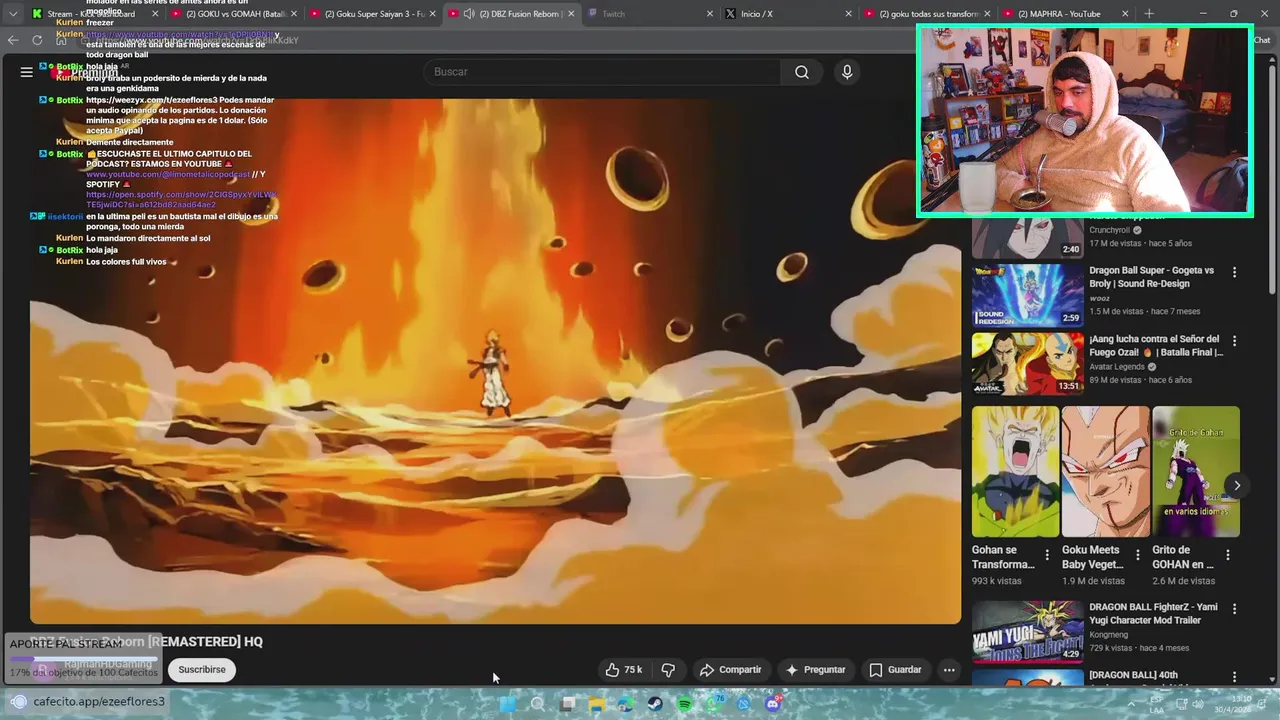Open Gohan se Transforma short thumbnail

point(1015,471)
